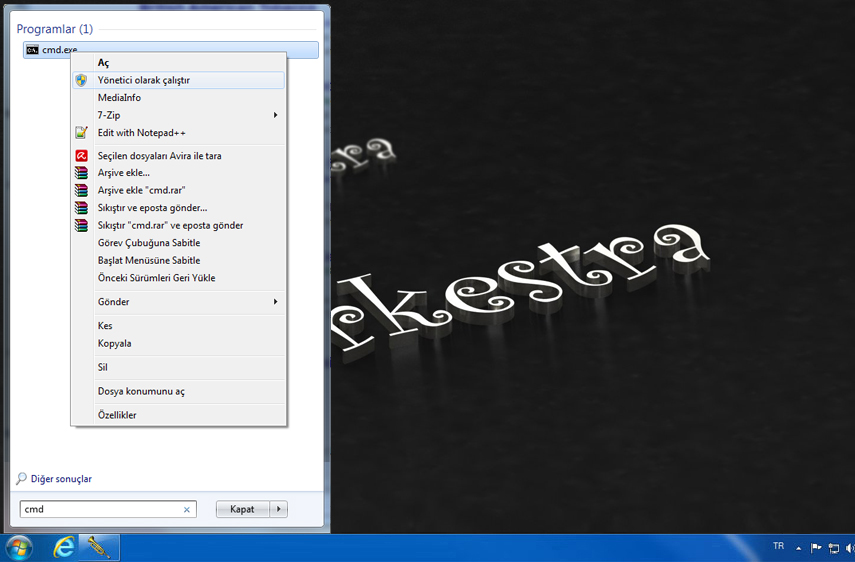Screen dimensions: 855x562
Task: Click the network icon in system tray
Action: click(x=833, y=548)
